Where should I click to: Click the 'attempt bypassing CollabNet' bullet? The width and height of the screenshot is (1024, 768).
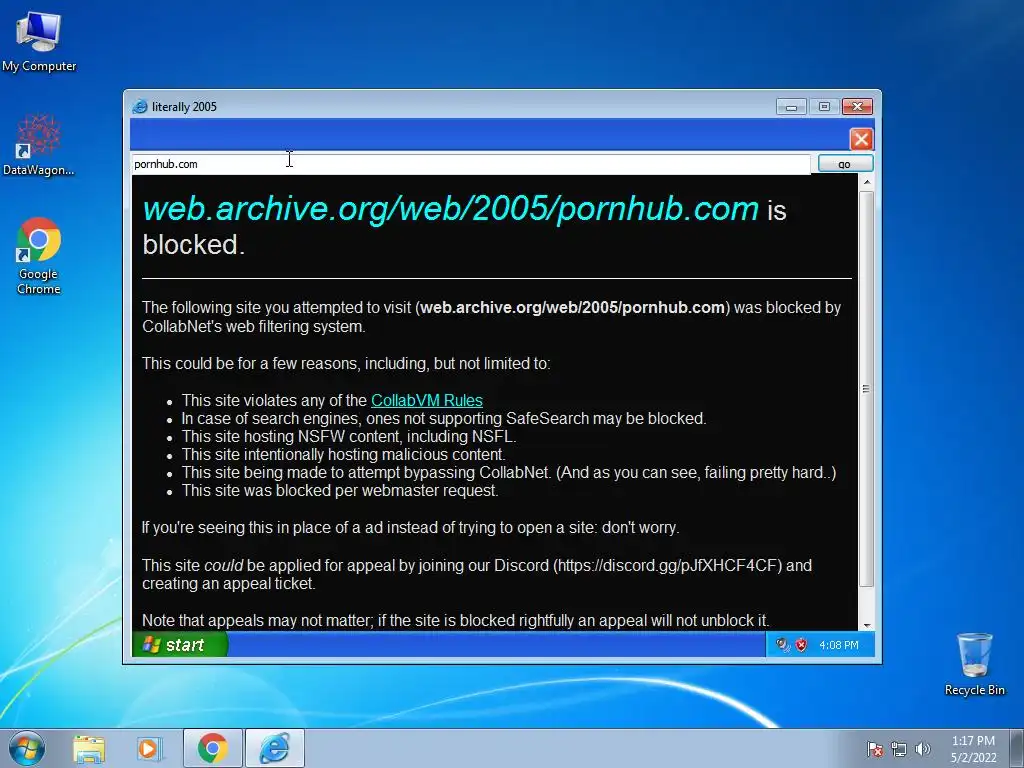(x=509, y=473)
